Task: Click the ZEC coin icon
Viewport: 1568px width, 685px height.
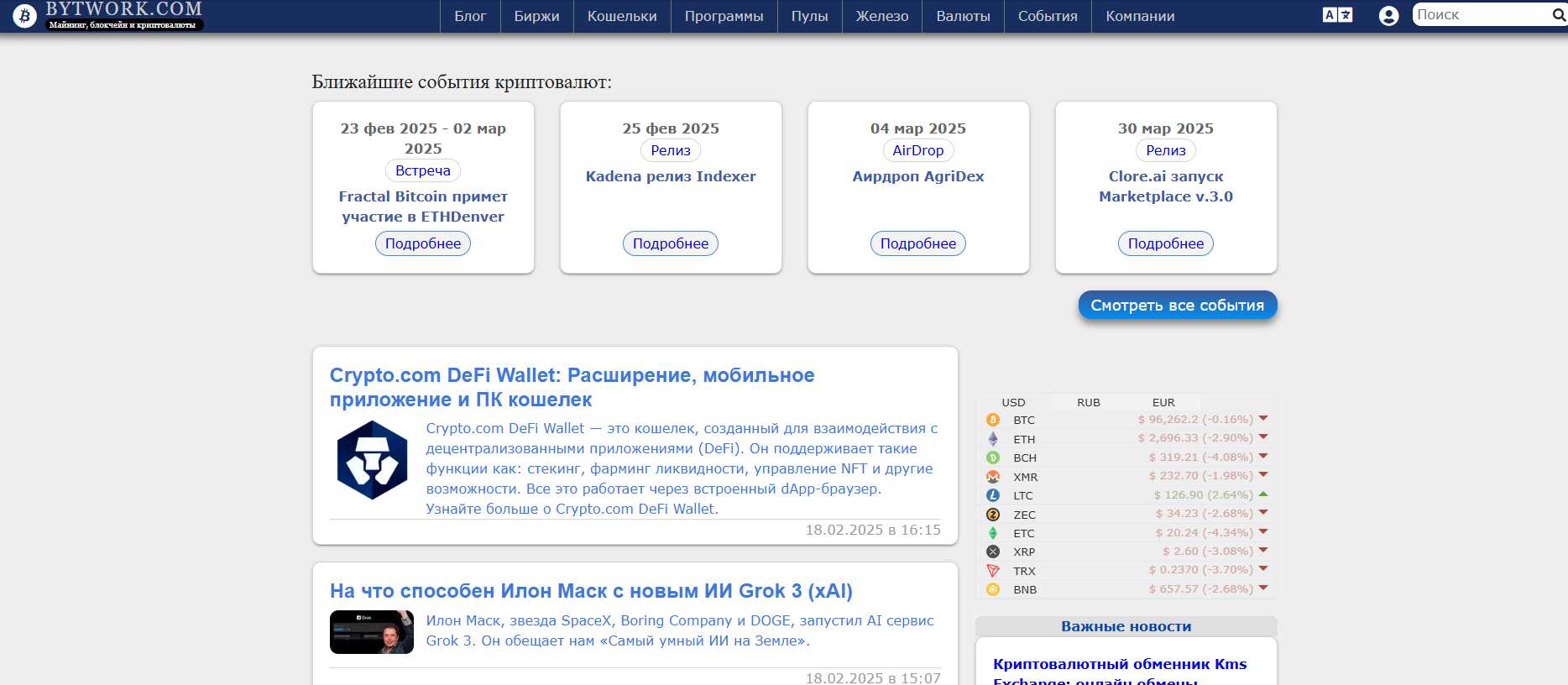Action: point(993,515)
